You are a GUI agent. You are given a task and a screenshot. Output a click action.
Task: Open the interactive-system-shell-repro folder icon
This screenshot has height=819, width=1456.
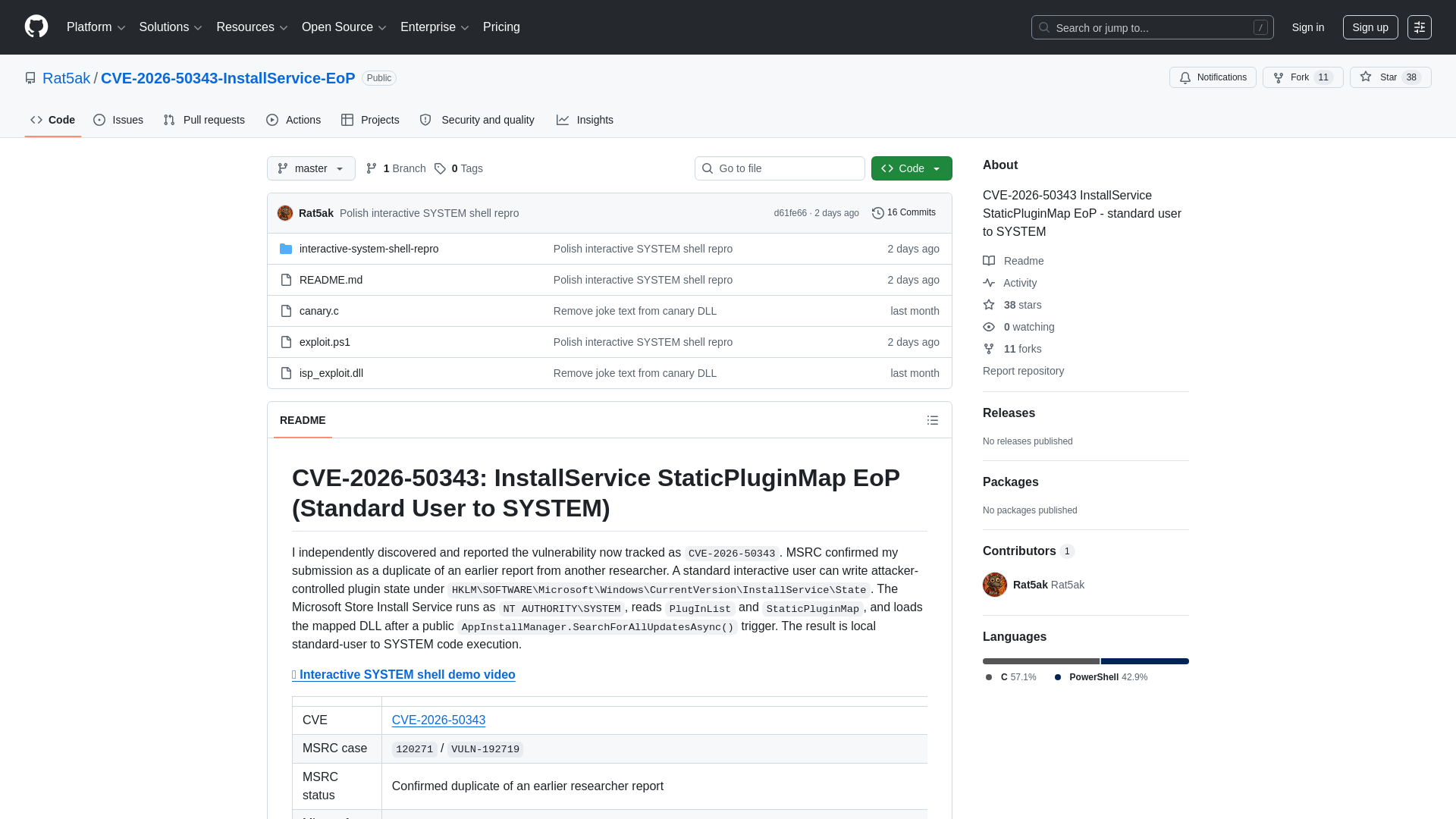pos(286,249)
